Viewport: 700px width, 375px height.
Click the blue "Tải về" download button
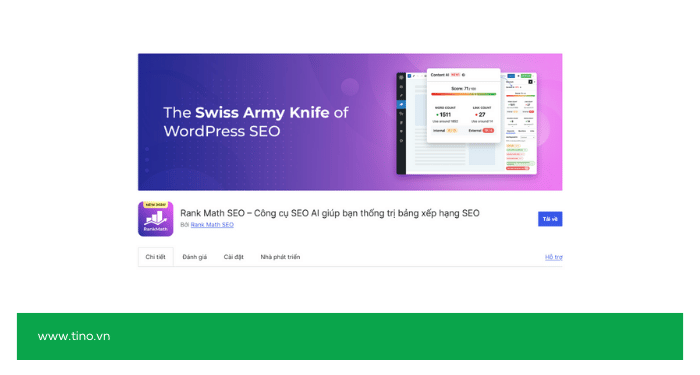pos(550,219)
